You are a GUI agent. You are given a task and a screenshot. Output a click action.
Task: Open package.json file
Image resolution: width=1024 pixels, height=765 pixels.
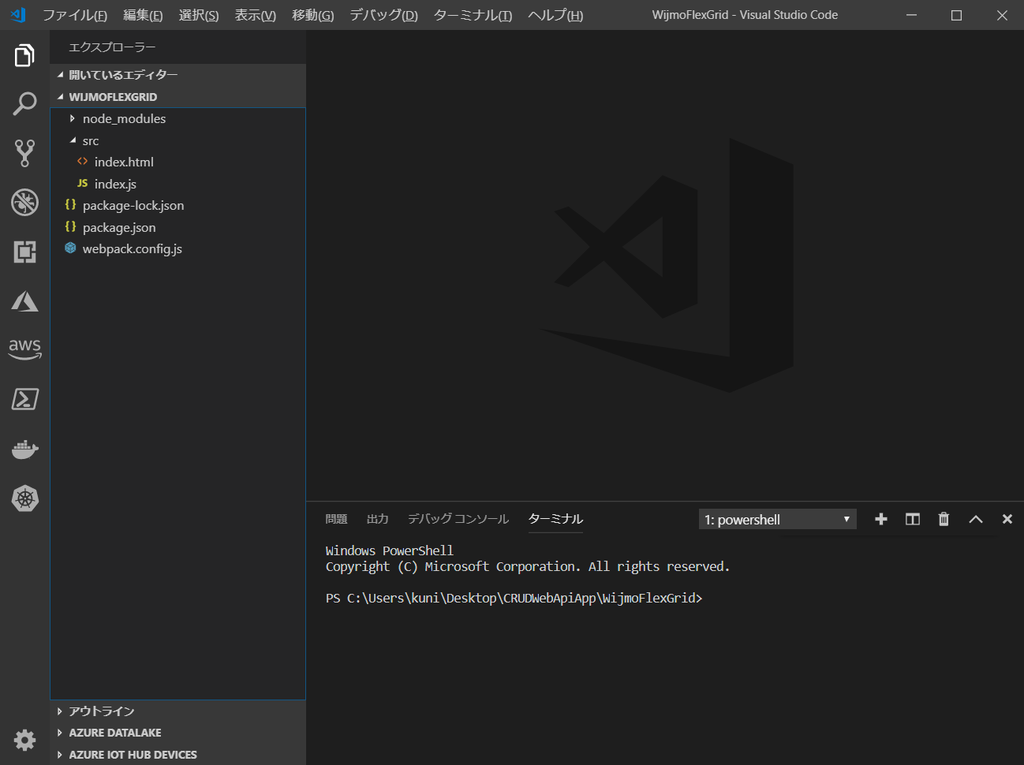178,227
